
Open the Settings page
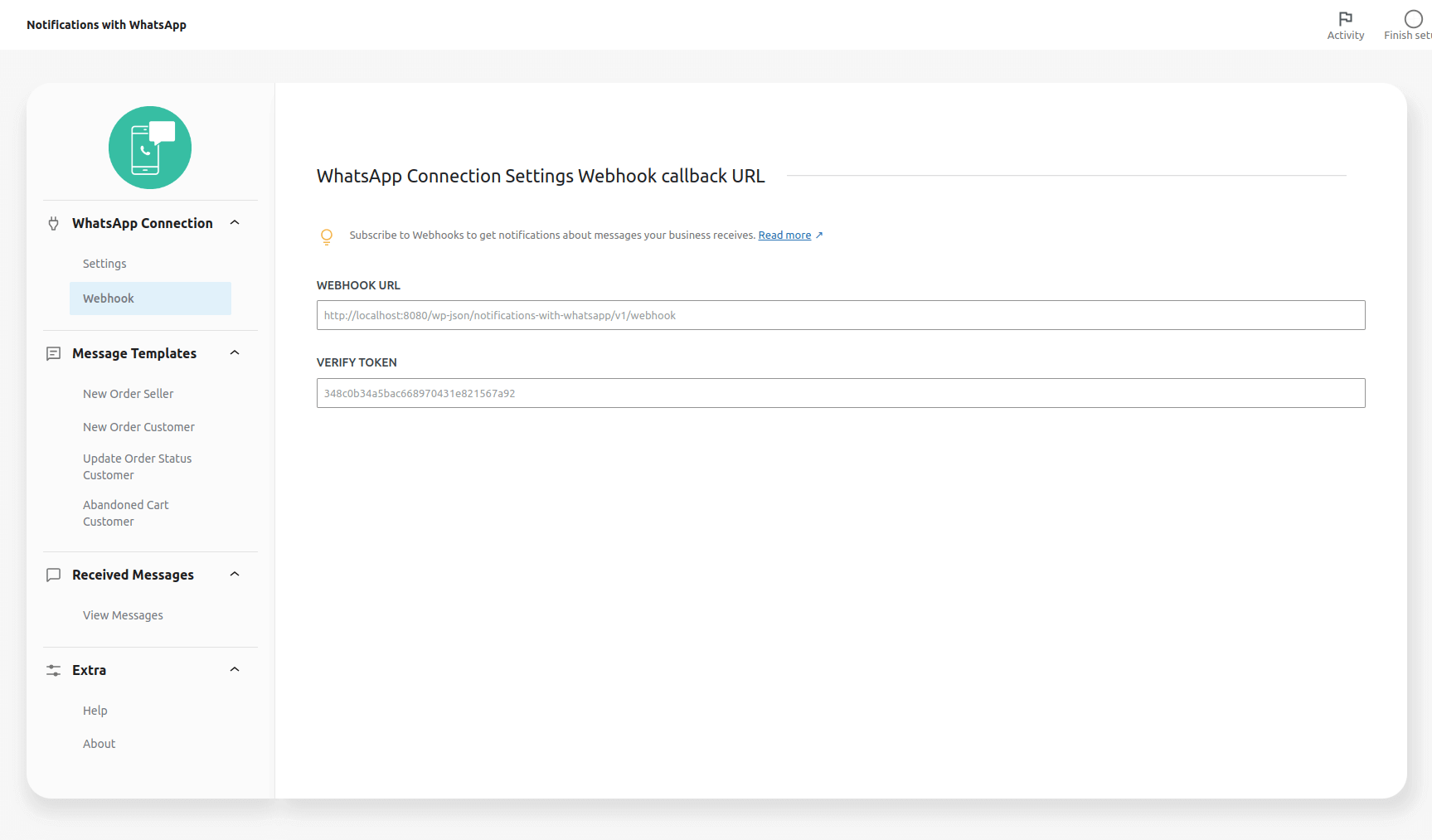(x=104, y=263)
